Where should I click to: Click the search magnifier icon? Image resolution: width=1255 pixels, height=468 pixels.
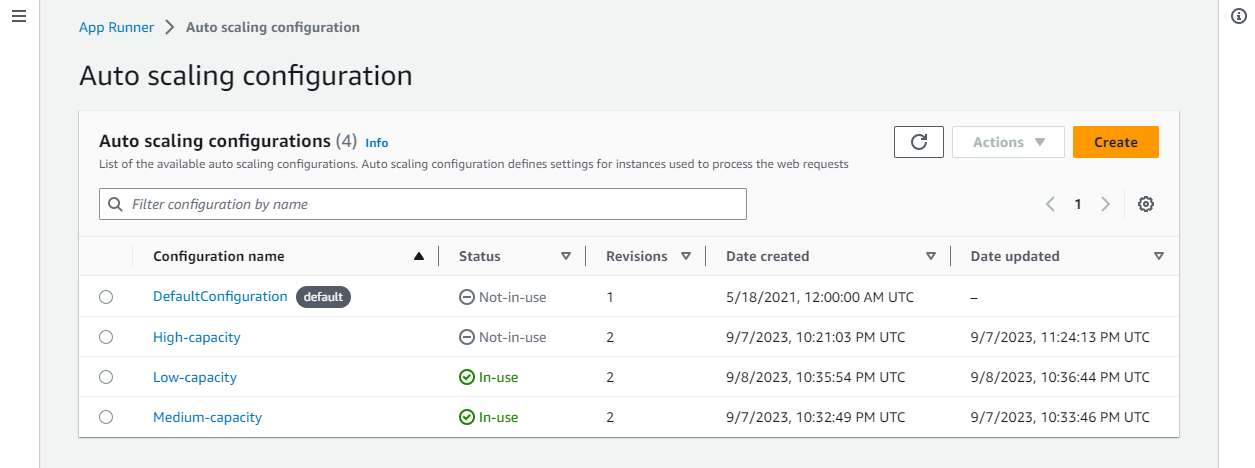pos(116,204)
